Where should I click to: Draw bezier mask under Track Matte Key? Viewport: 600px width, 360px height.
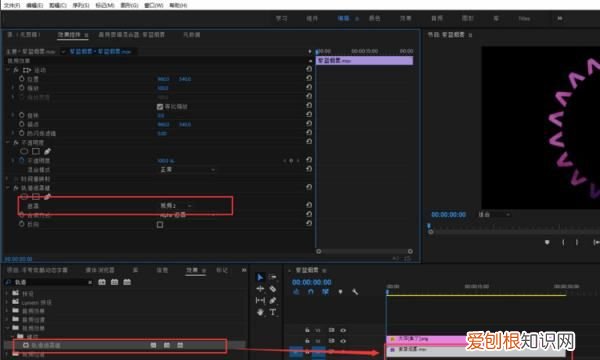coord(47,197)
